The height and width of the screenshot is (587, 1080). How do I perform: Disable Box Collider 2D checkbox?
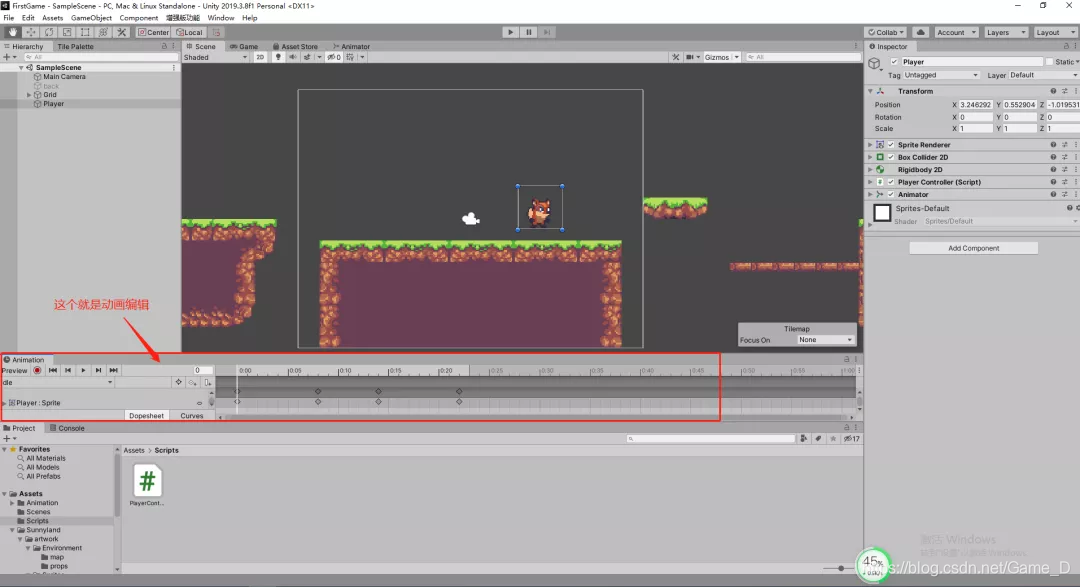[x=891, y=157]
